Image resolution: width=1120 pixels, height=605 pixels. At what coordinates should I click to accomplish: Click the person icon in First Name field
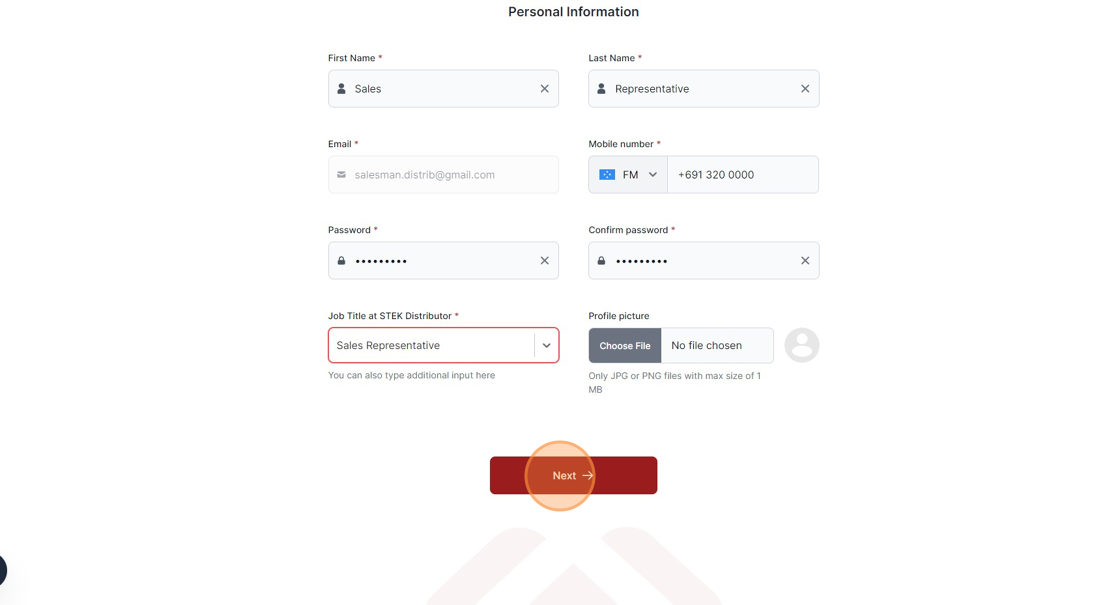(x=341, y=89)
